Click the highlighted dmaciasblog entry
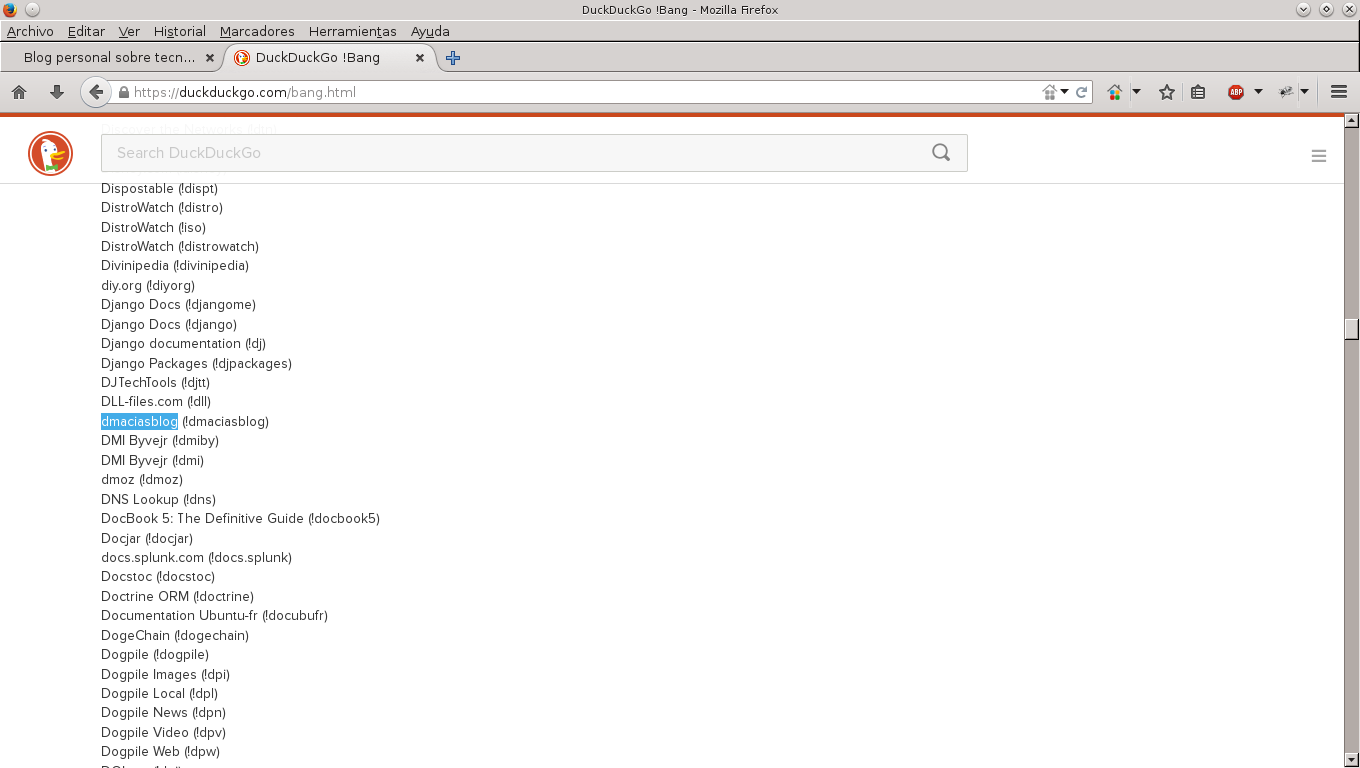The image size is (1360, 768). [139, 421]
